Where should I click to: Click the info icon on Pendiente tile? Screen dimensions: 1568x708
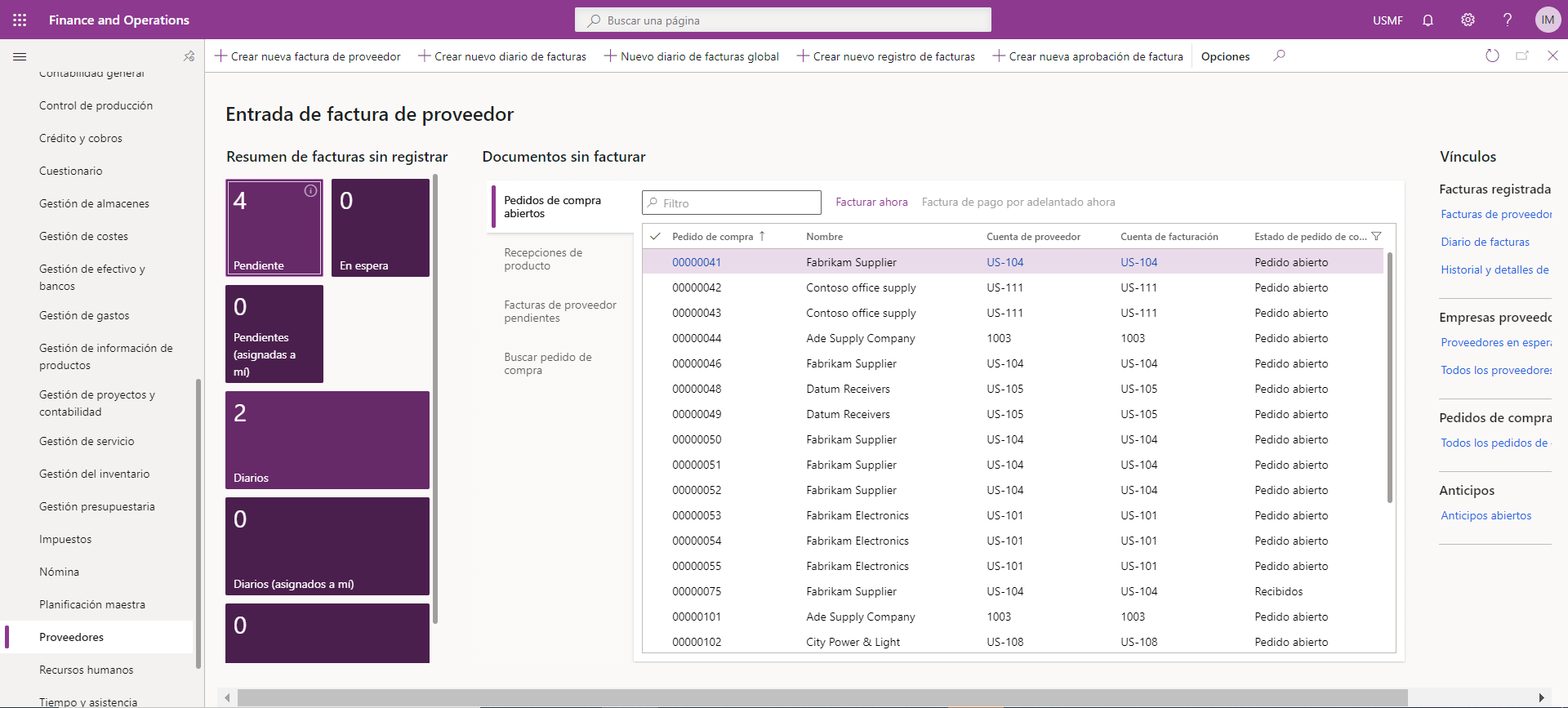[x=310, y=191]
